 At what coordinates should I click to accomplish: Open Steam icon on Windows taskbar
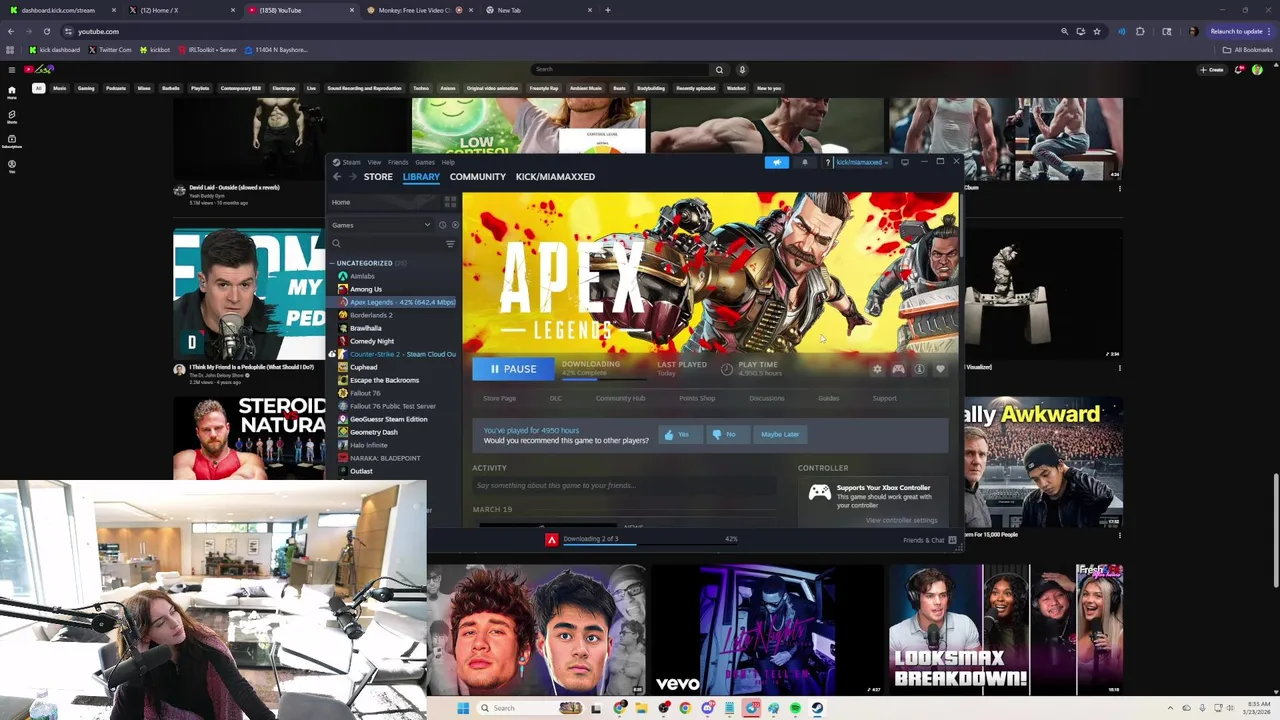coord(817,708)
